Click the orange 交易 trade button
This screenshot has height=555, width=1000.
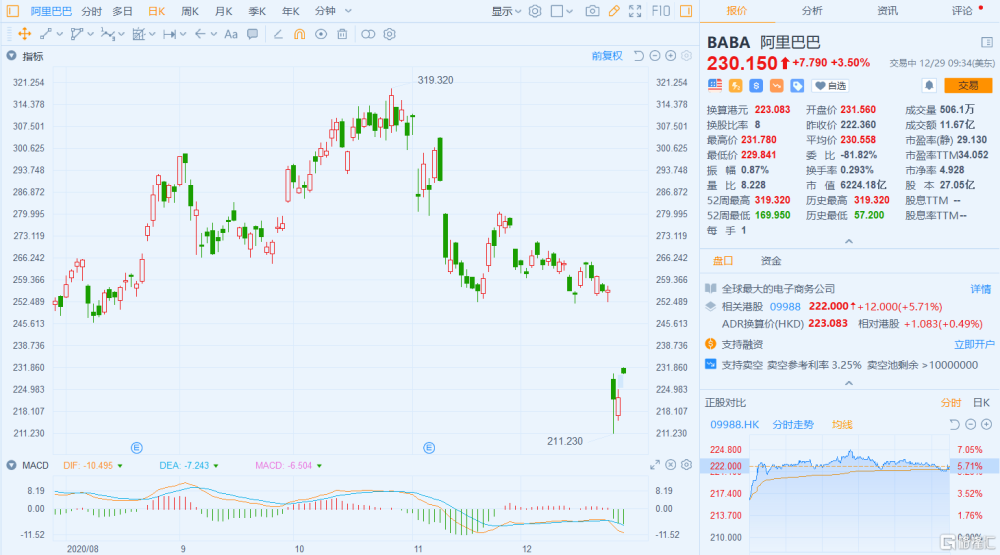967,85
